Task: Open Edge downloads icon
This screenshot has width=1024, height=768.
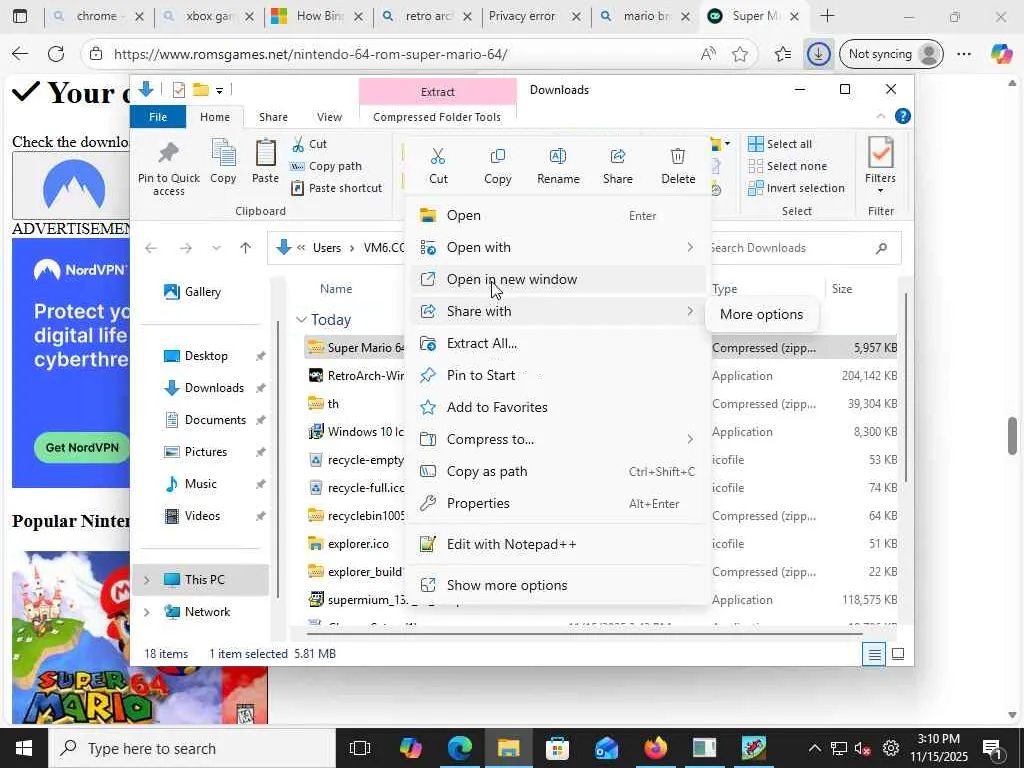Action: point(818,54)
